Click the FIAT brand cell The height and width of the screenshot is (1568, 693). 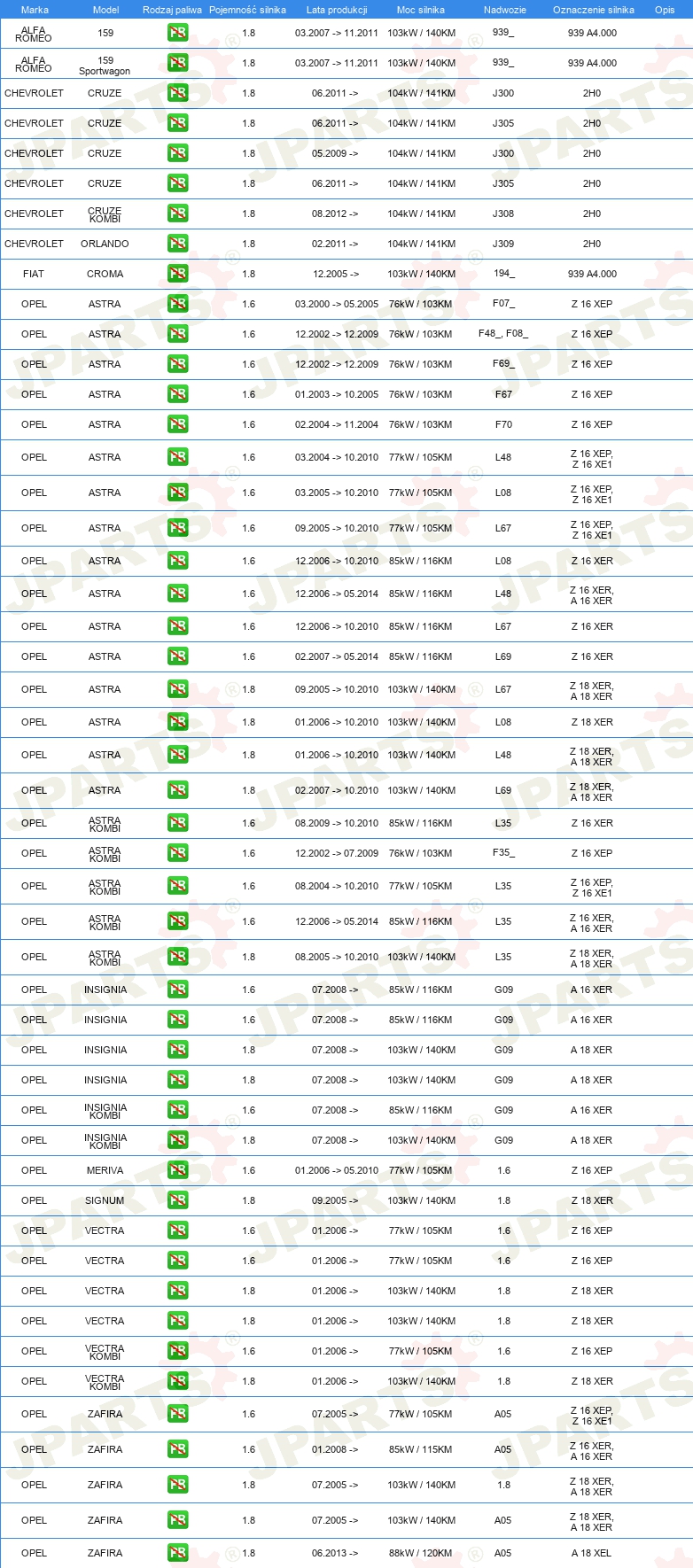34,274
